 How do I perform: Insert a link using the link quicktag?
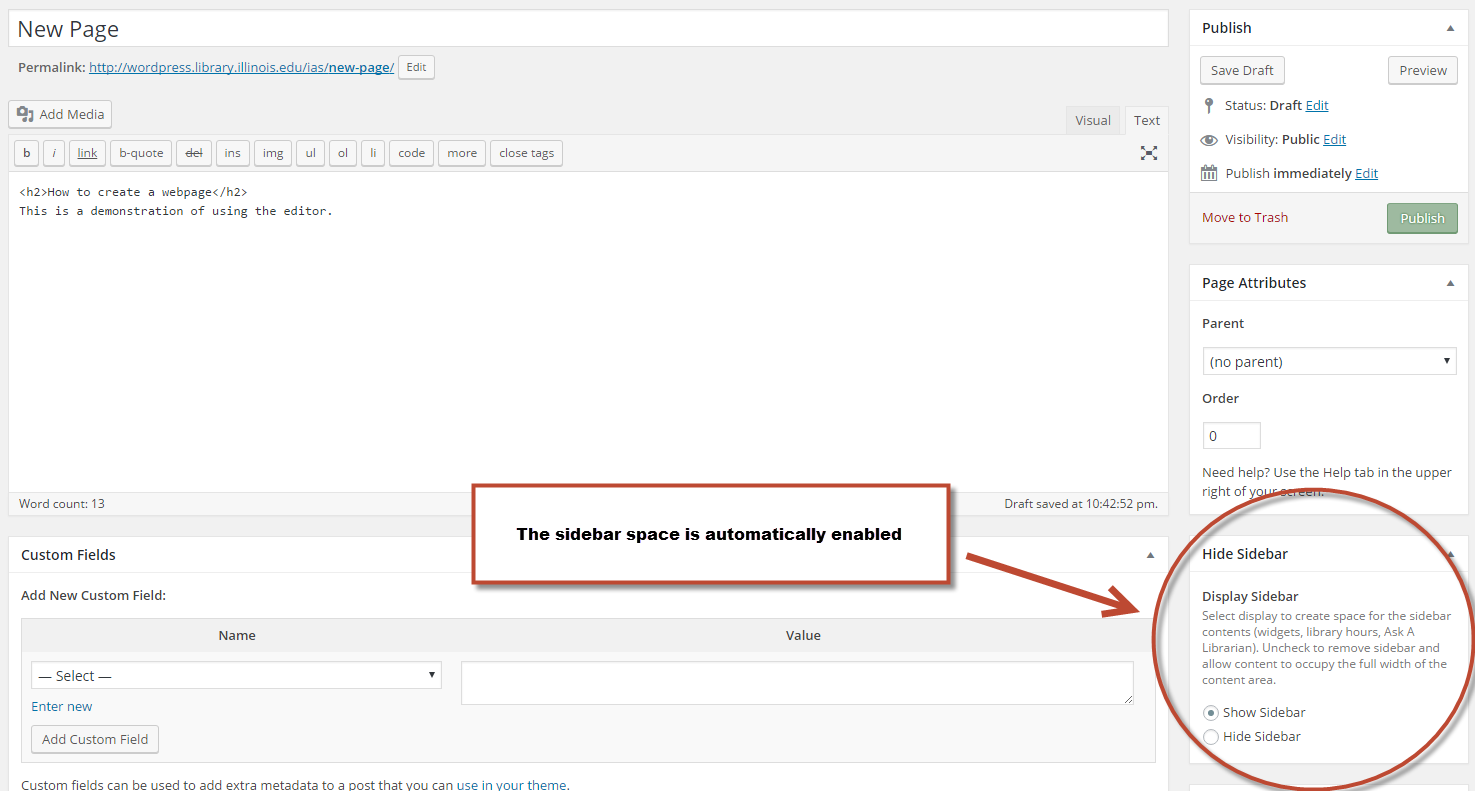[x=88, y=153]
